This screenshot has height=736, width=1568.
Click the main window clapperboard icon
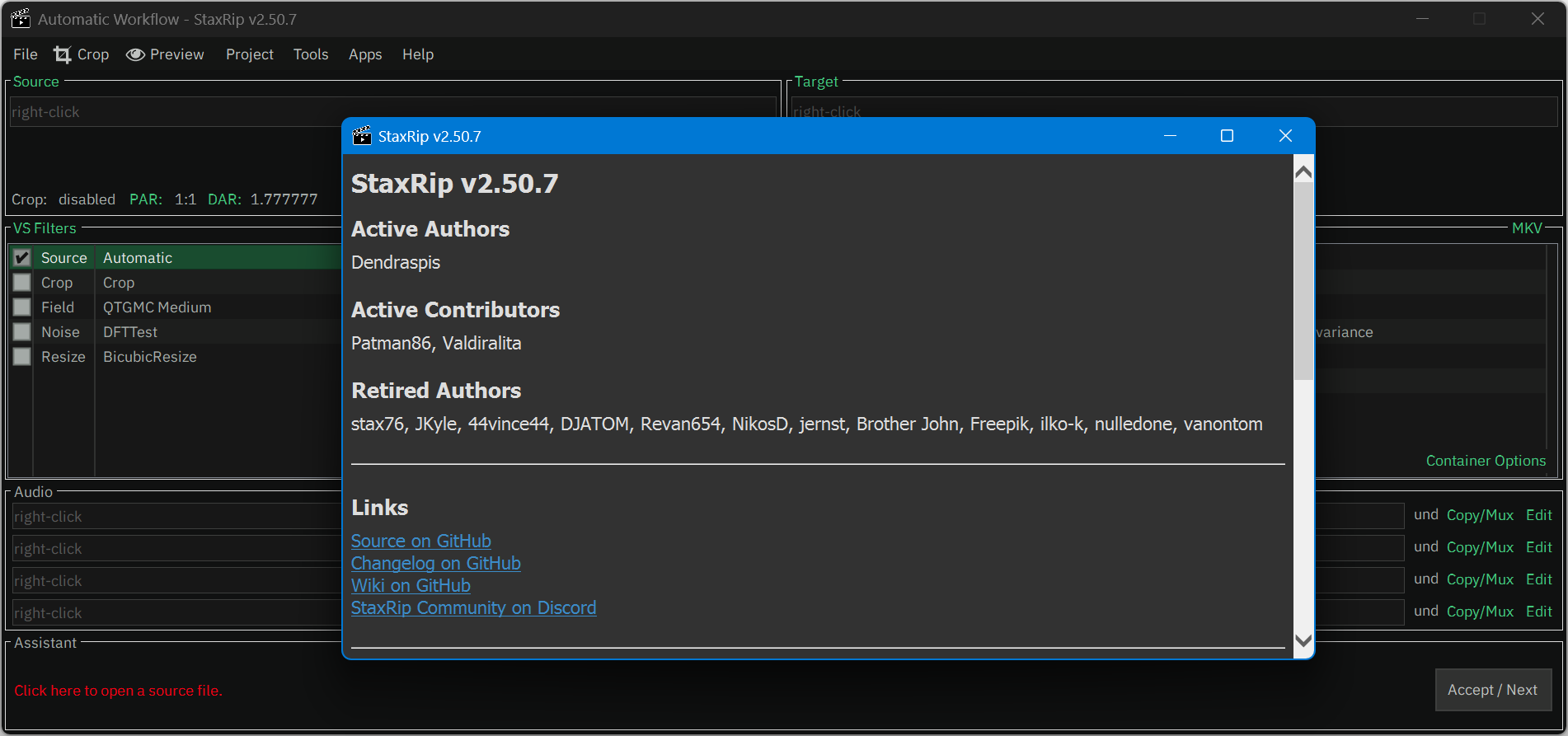click(21, 19)
